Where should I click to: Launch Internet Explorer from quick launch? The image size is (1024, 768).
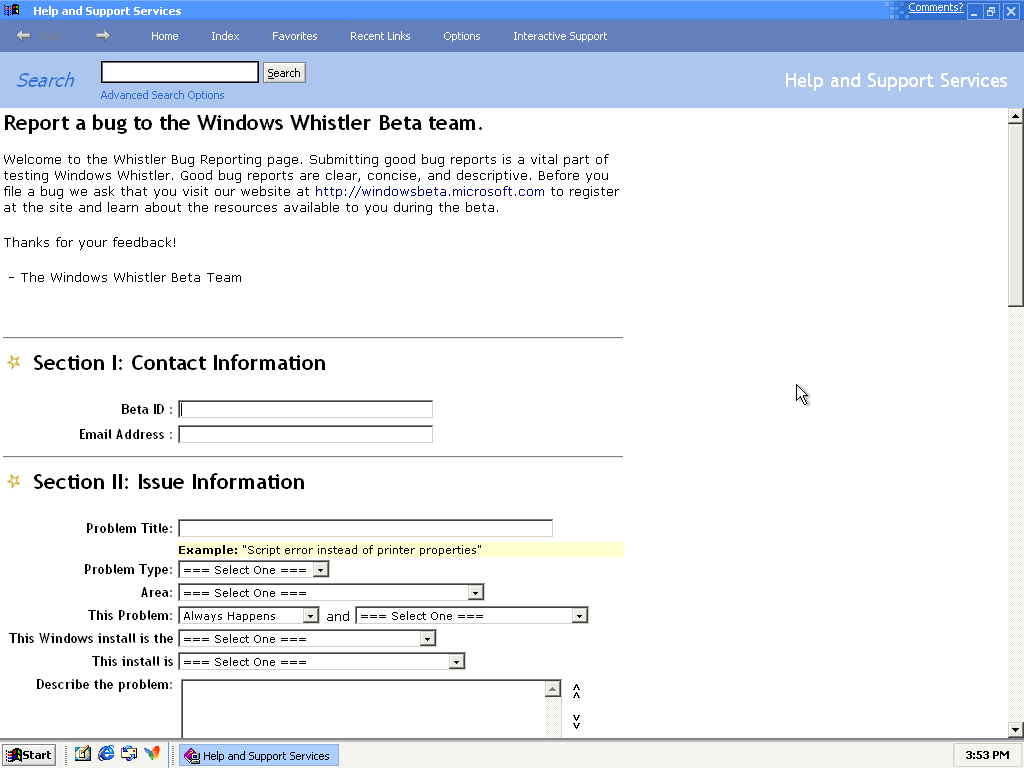tap(106, 754)
